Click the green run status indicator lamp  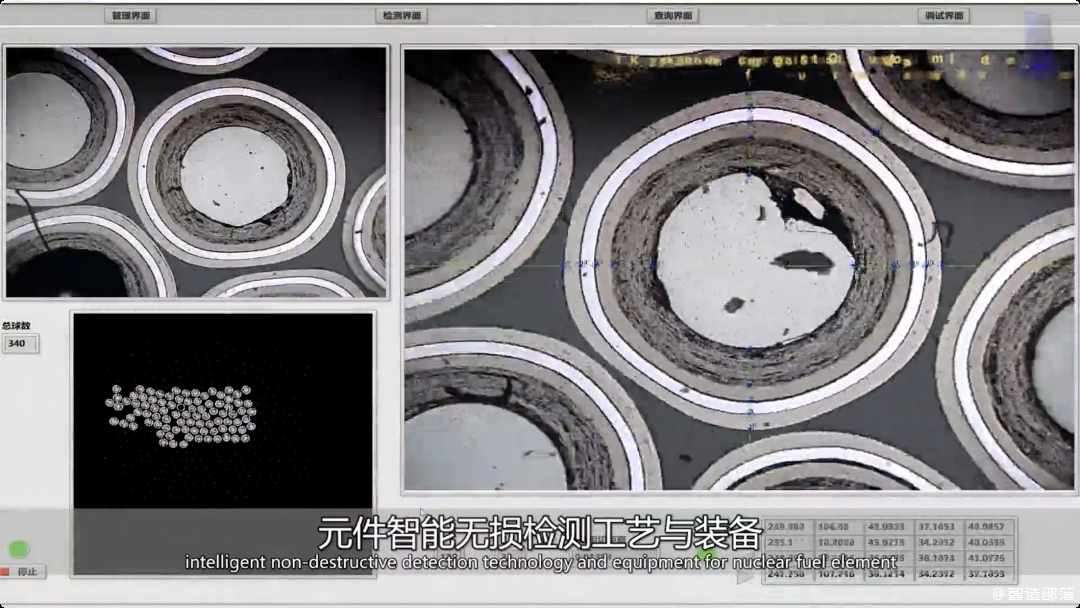(18, 549)
